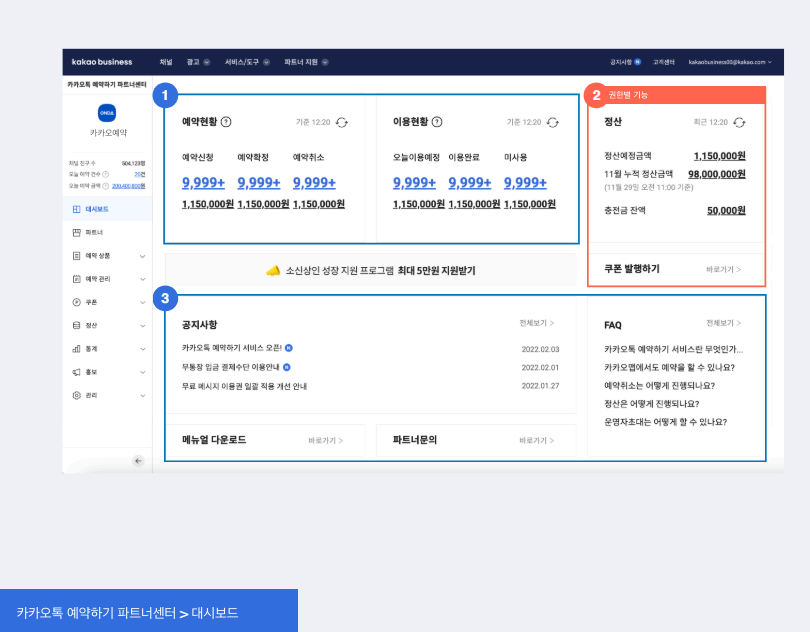Screen dimensions: 810x632
Task: Click the help icon beside 예약현황
Action: (226, 122)
